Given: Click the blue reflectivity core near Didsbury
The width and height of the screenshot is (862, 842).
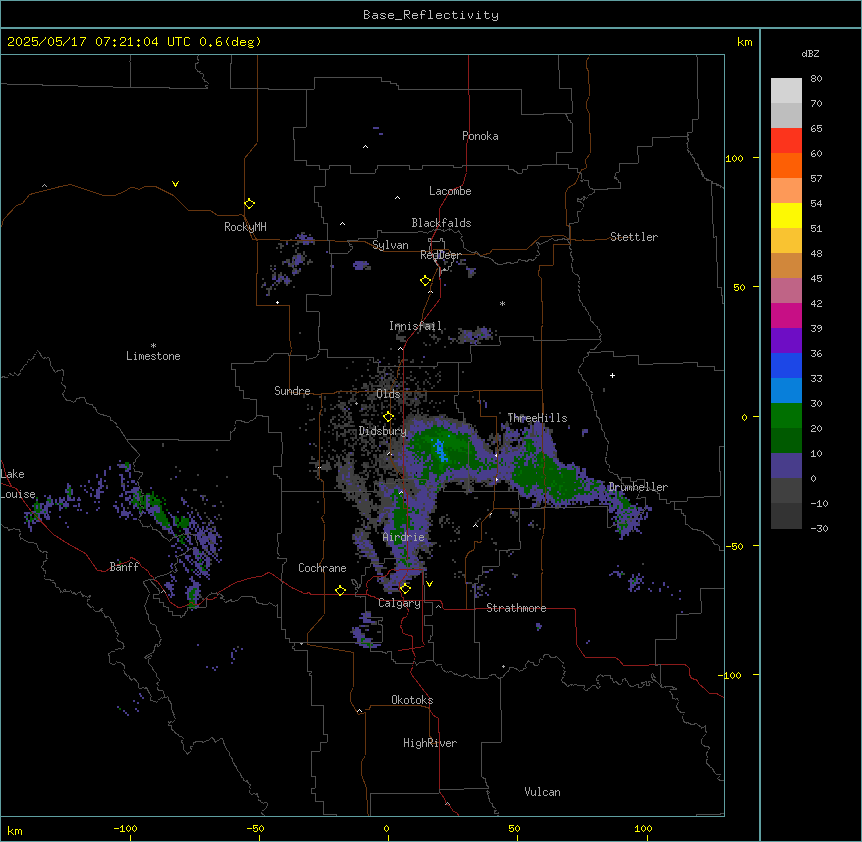Looking at the screenshot, I should click(x=440, y=451).
